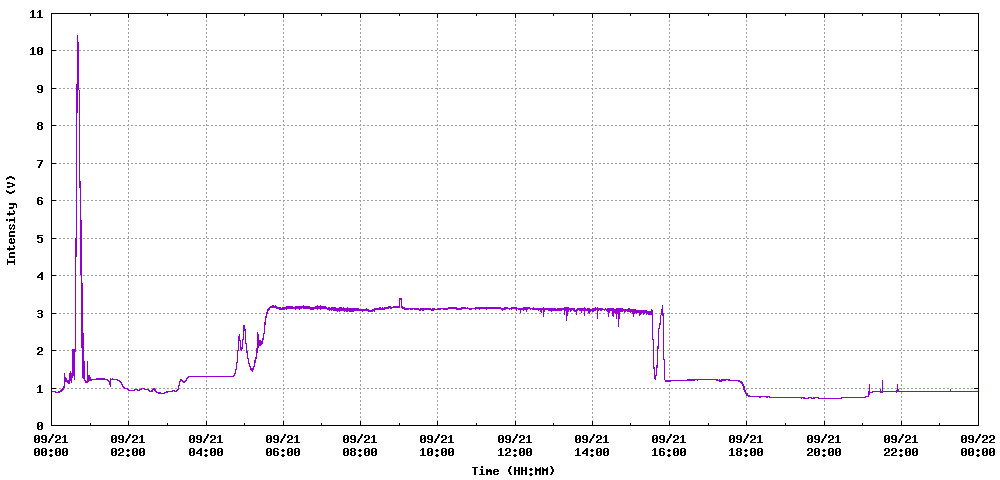The width and height of the screenshot is (1000, 480).
Task: Click the "20:00" x-axis time label
Action: pyautogui.click(x=823, y=452)
